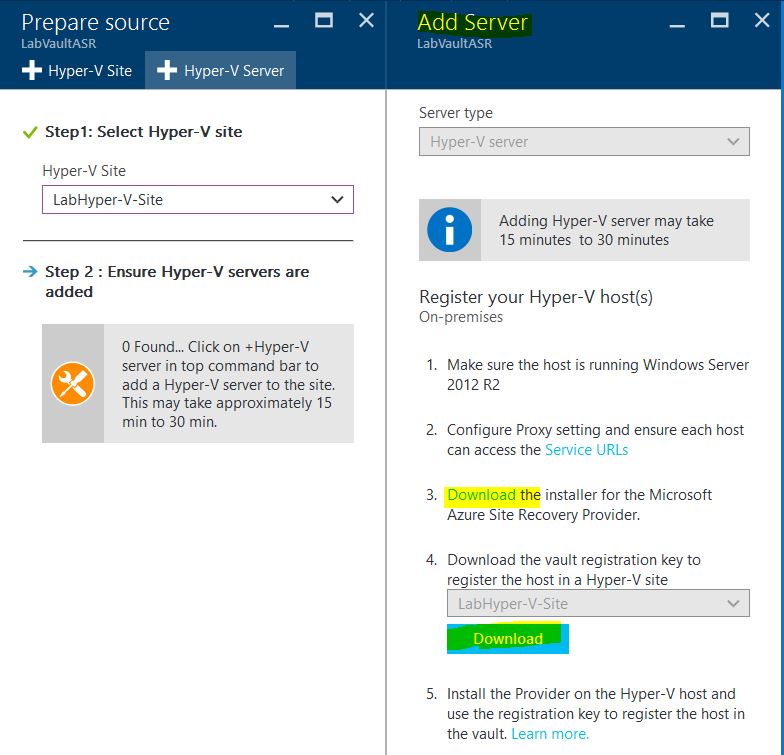The width and height of the screenshot is (784, 755).
Task: Select the Hyper-V Site tab
Action: 77,71
